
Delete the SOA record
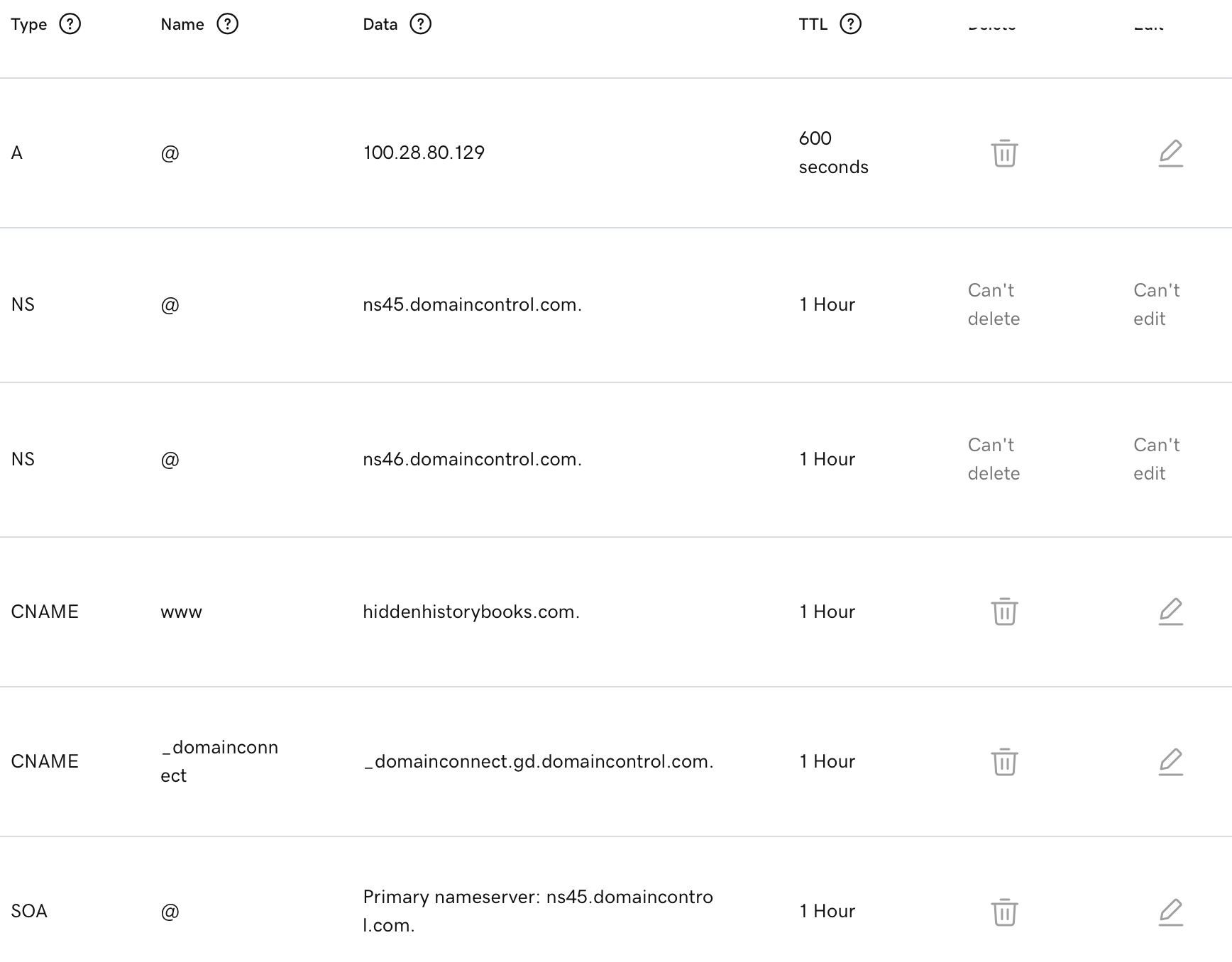point(1004,912)
